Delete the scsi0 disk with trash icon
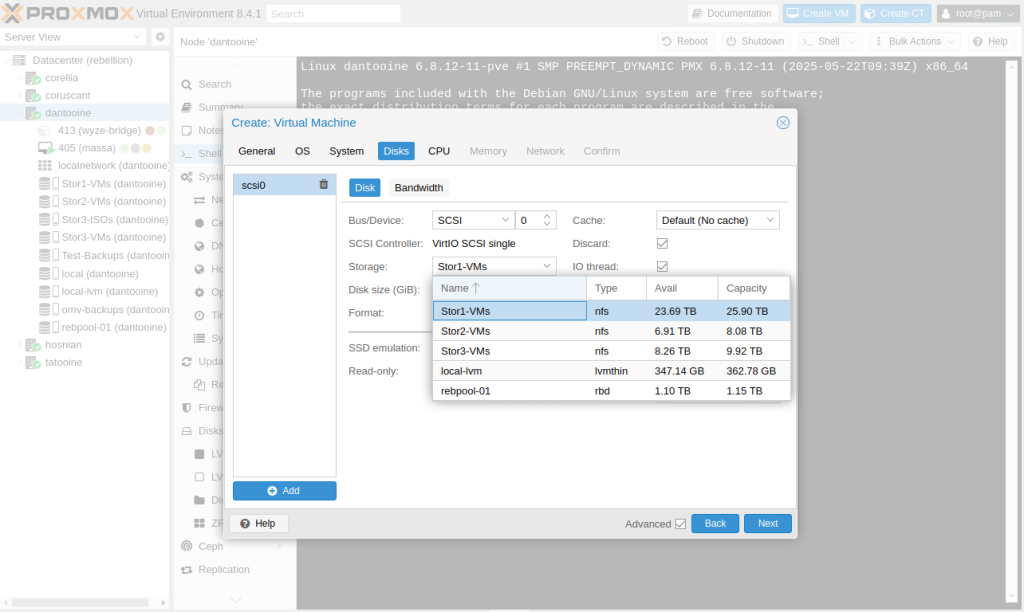Screen dimensions: 1024x612 [x=323, y=185]
